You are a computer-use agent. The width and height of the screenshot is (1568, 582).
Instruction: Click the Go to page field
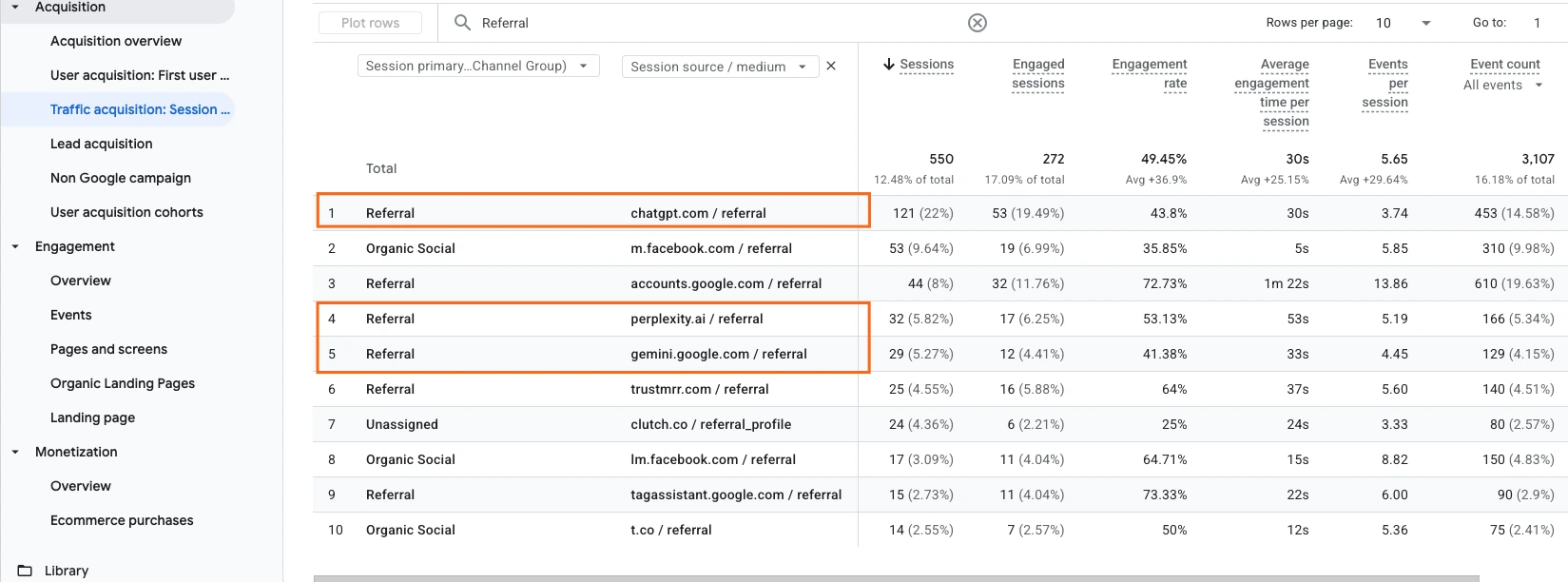[x=1539, y=23]
